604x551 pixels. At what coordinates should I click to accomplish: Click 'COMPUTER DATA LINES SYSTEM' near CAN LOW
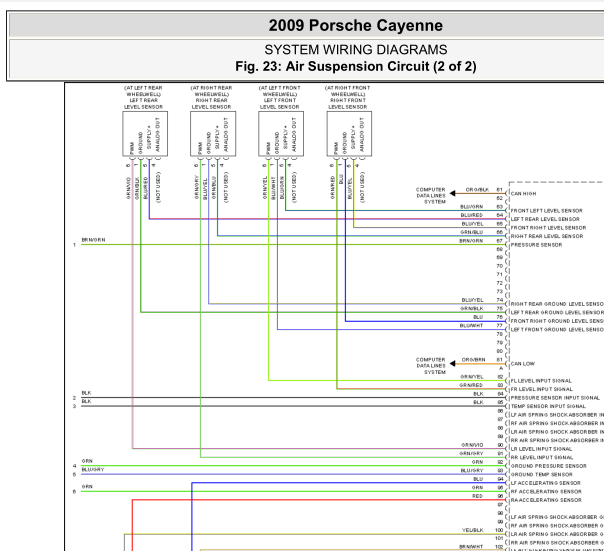click(431, 366)
